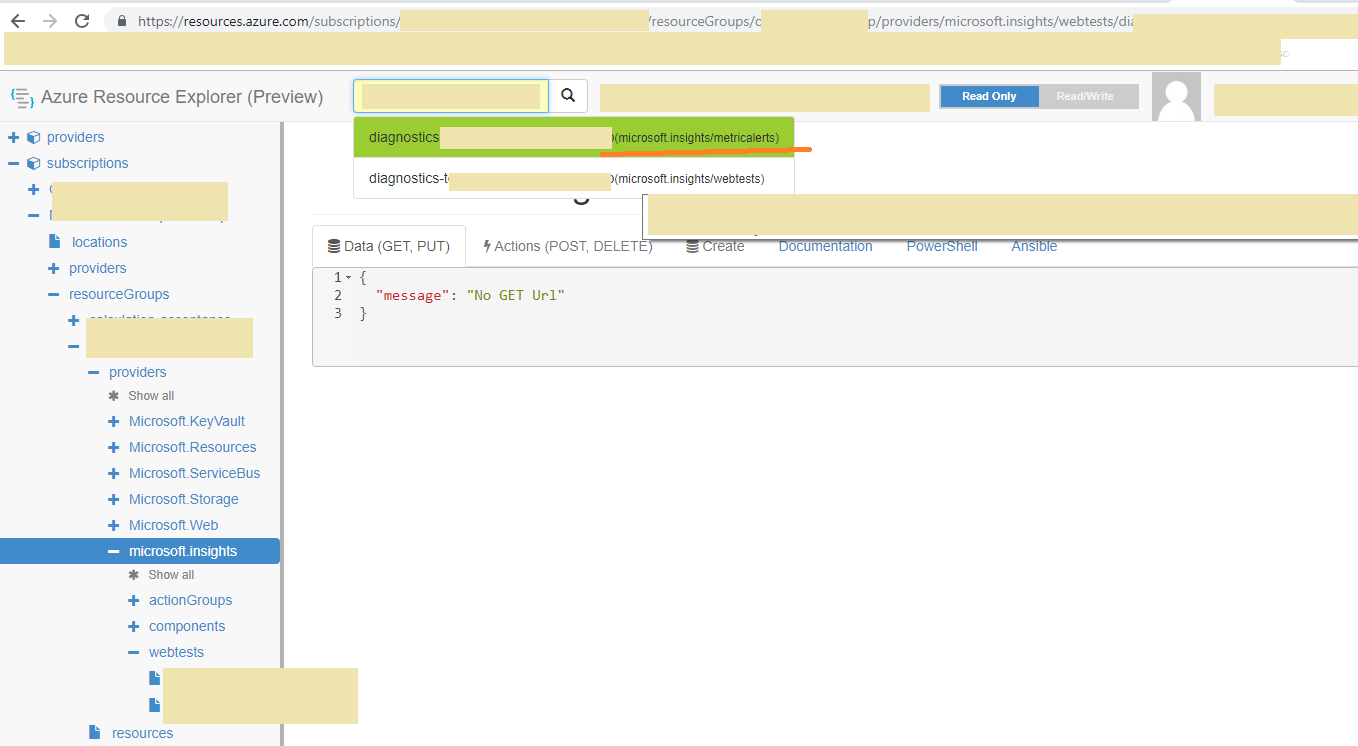Expand the actionGroups node
The height and width of the screenshot is (746, 1358).
click(x=133, y=600)
